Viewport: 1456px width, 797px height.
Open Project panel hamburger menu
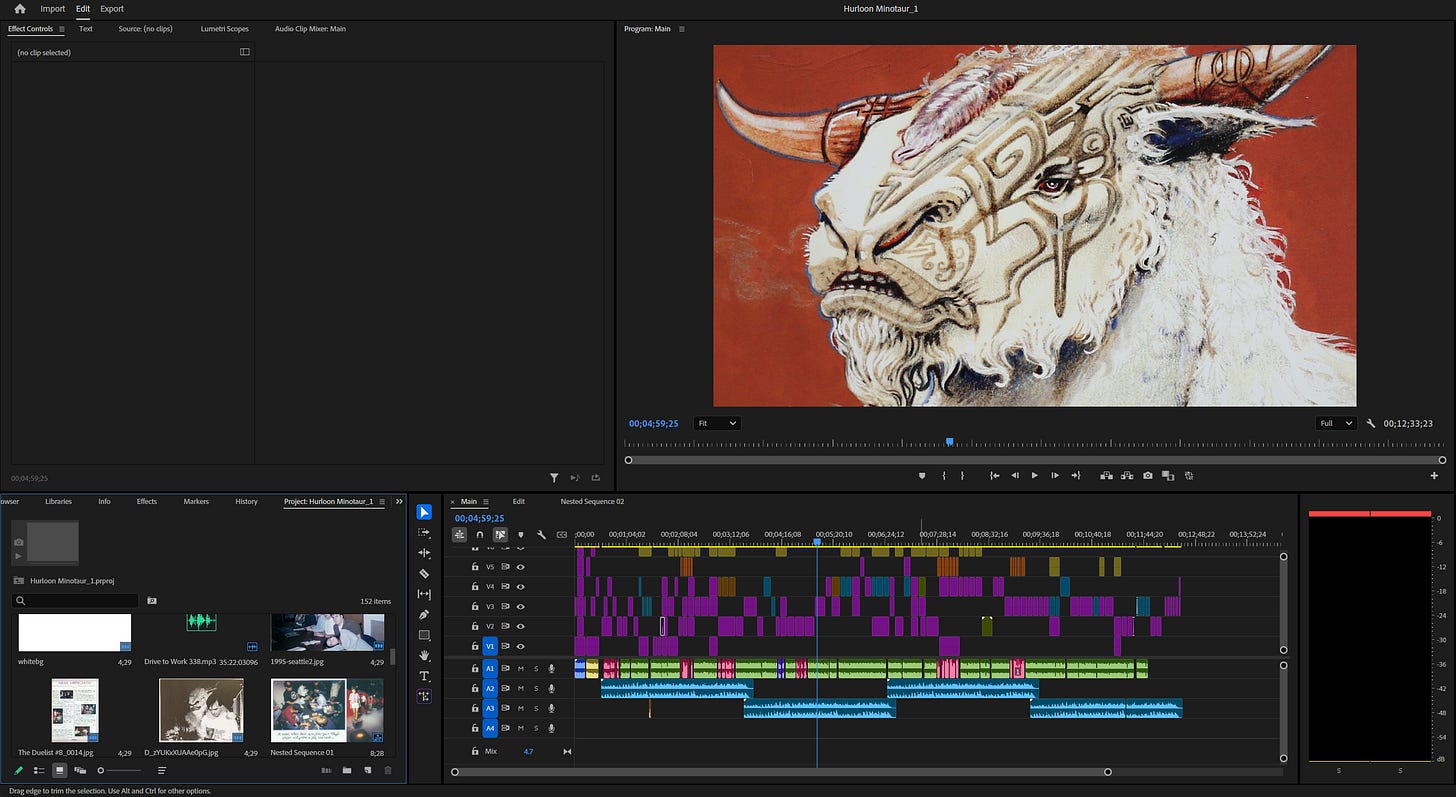(x=382, y=502)
